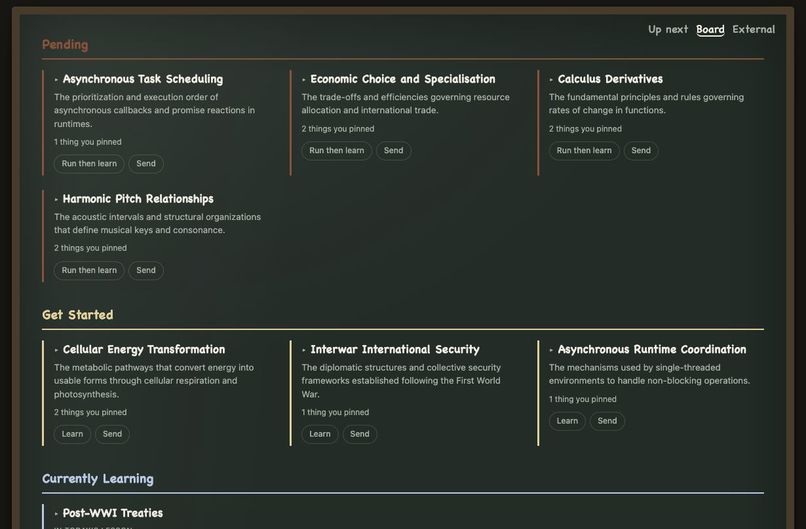This screenshot has width=806, height=529.
Task: Run then learn Asynchronous Task Scheduling
Action: [x=89, y=163]
